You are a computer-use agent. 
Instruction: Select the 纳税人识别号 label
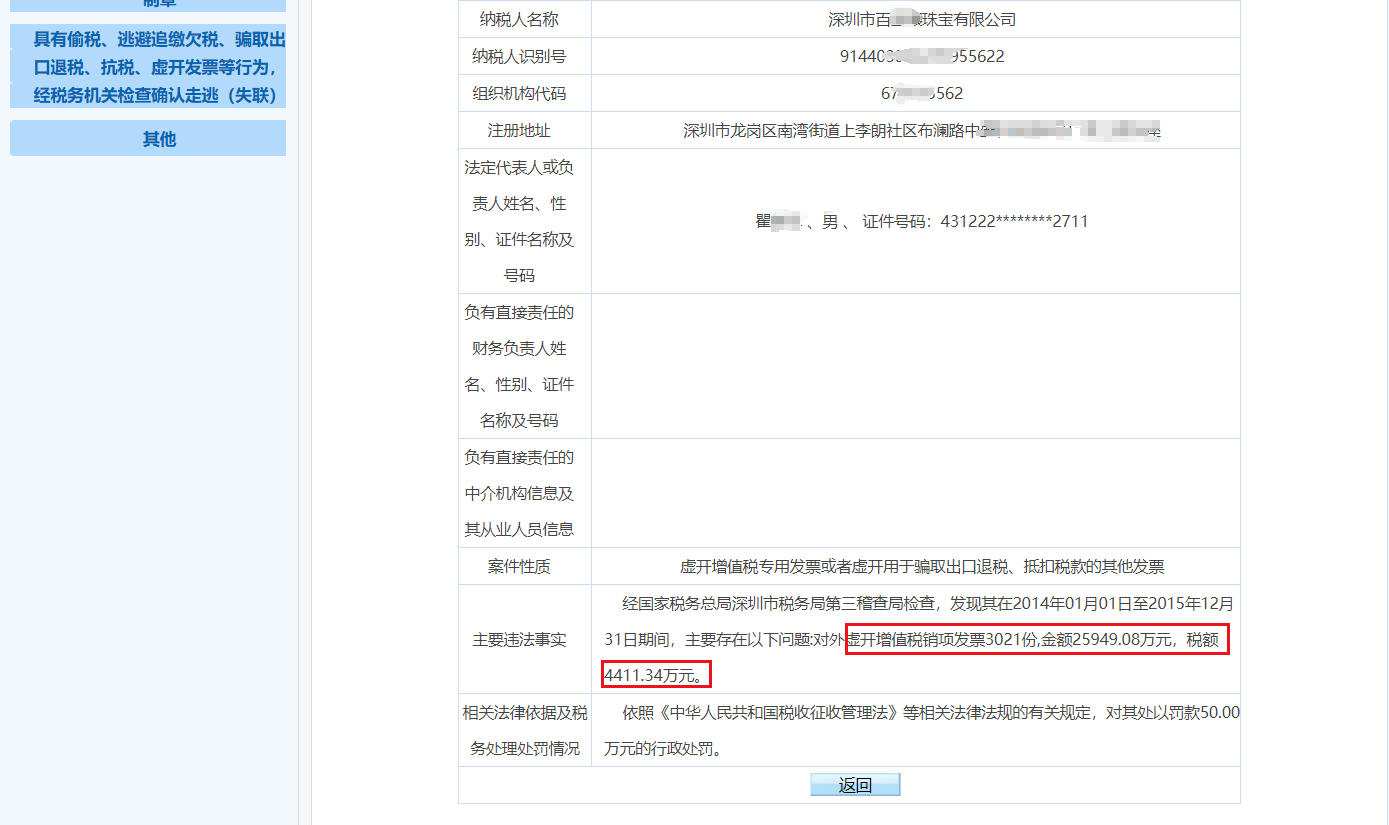(519, 56)
